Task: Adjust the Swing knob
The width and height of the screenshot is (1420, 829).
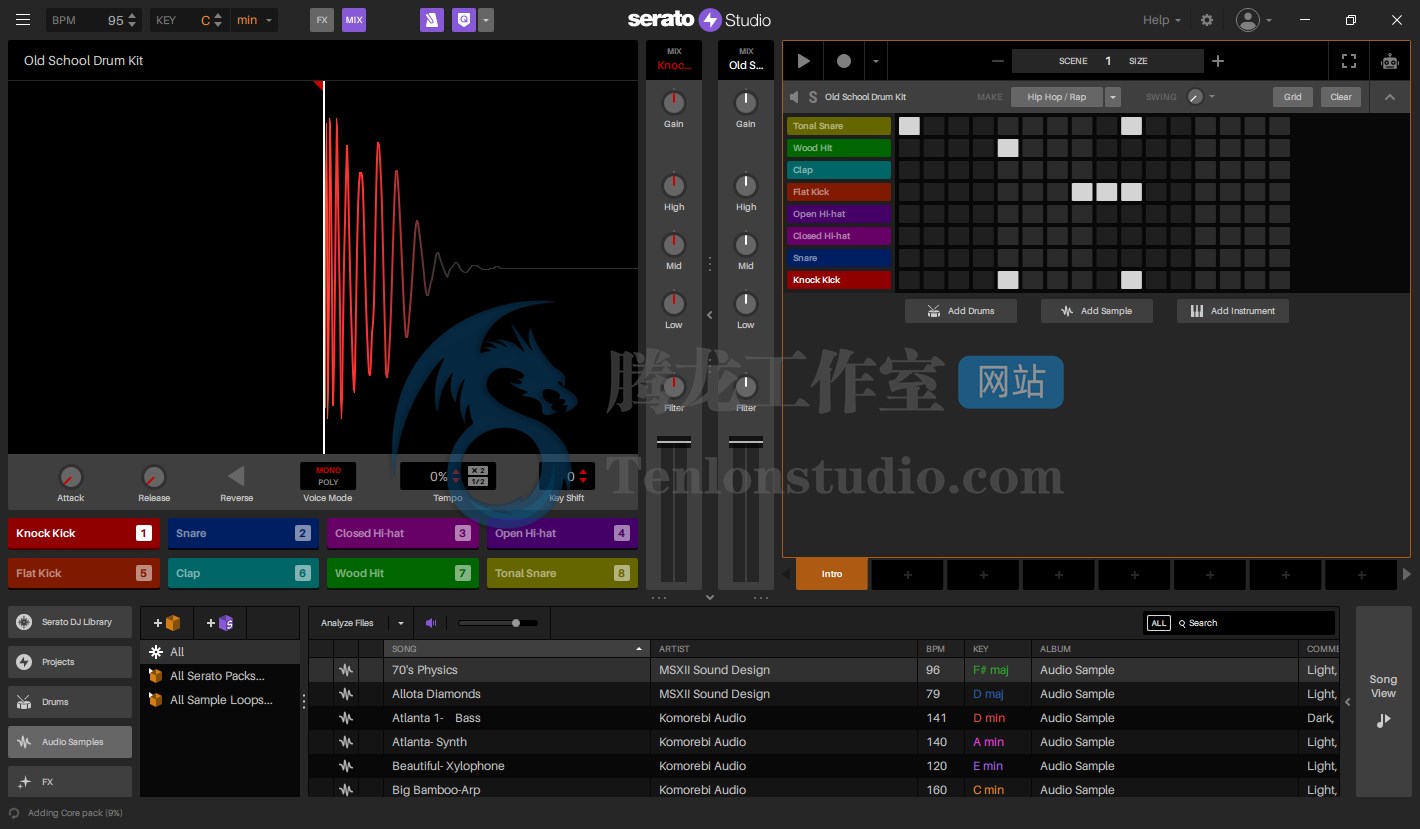Action: tap(1195, 97)
